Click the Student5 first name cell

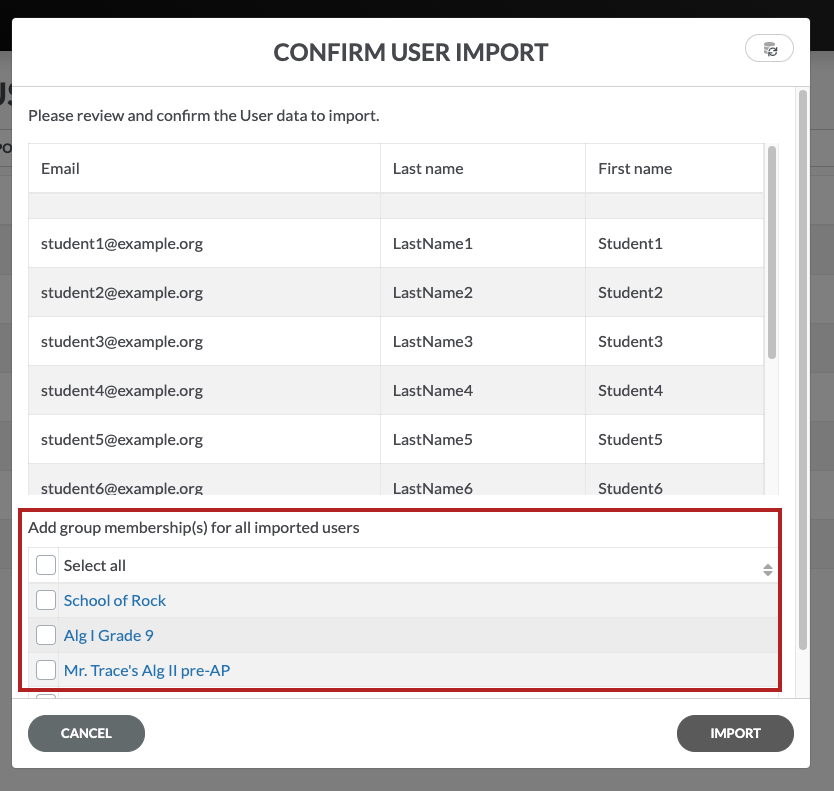coord(630,440)
